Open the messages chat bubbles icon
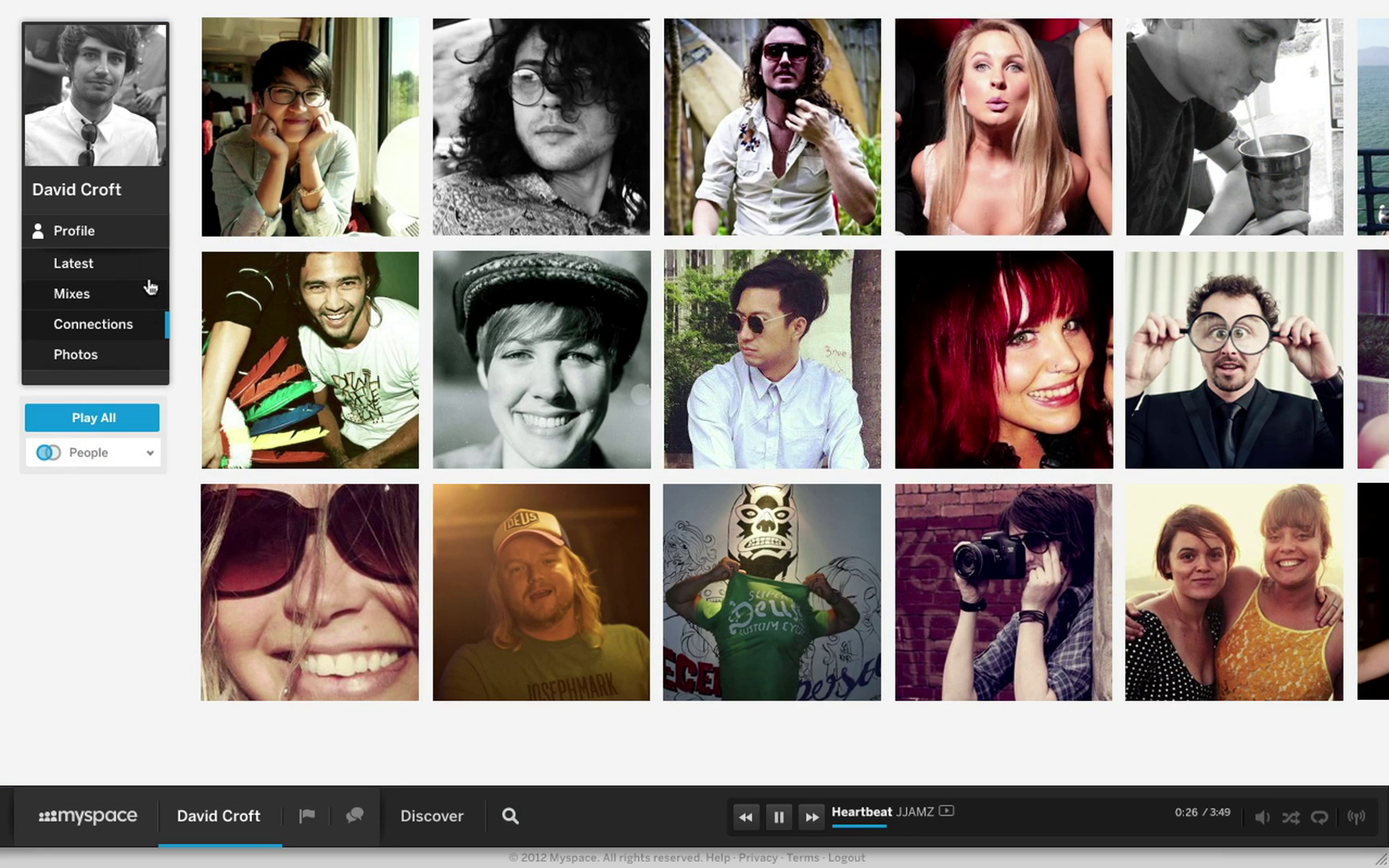The height and width of the screenshot is (868, 1389). pos(354,816)
